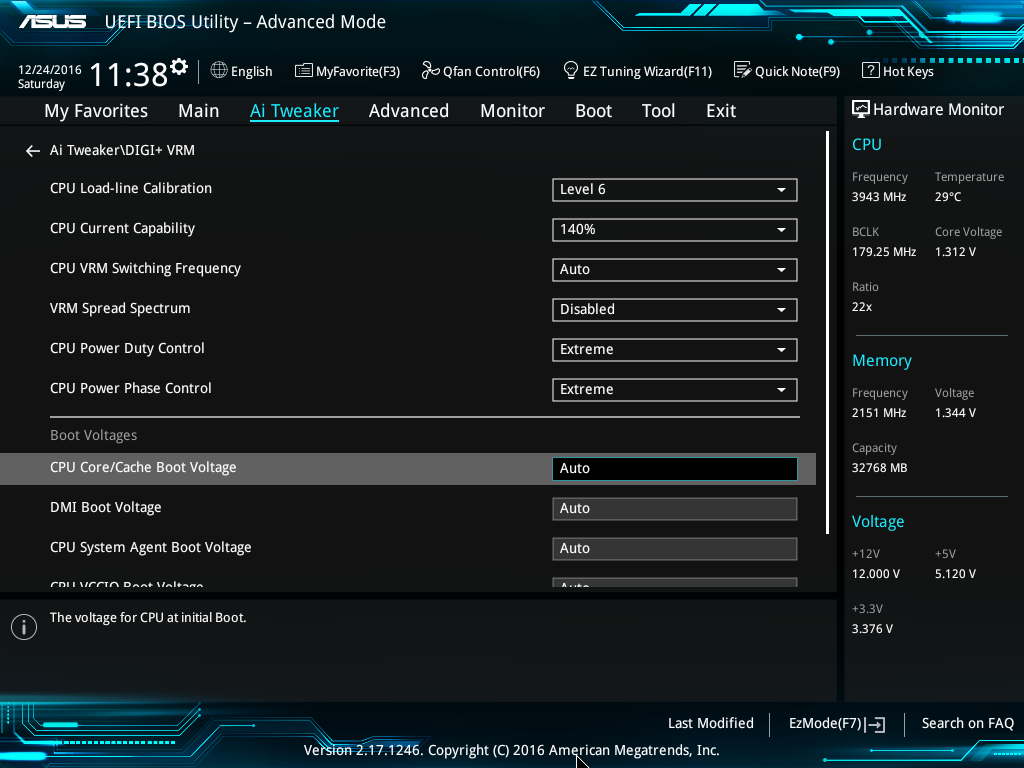1024x768 pixels.
Task: Click the VRM Spread Spectrum label
Action: (x=120, y=308)
